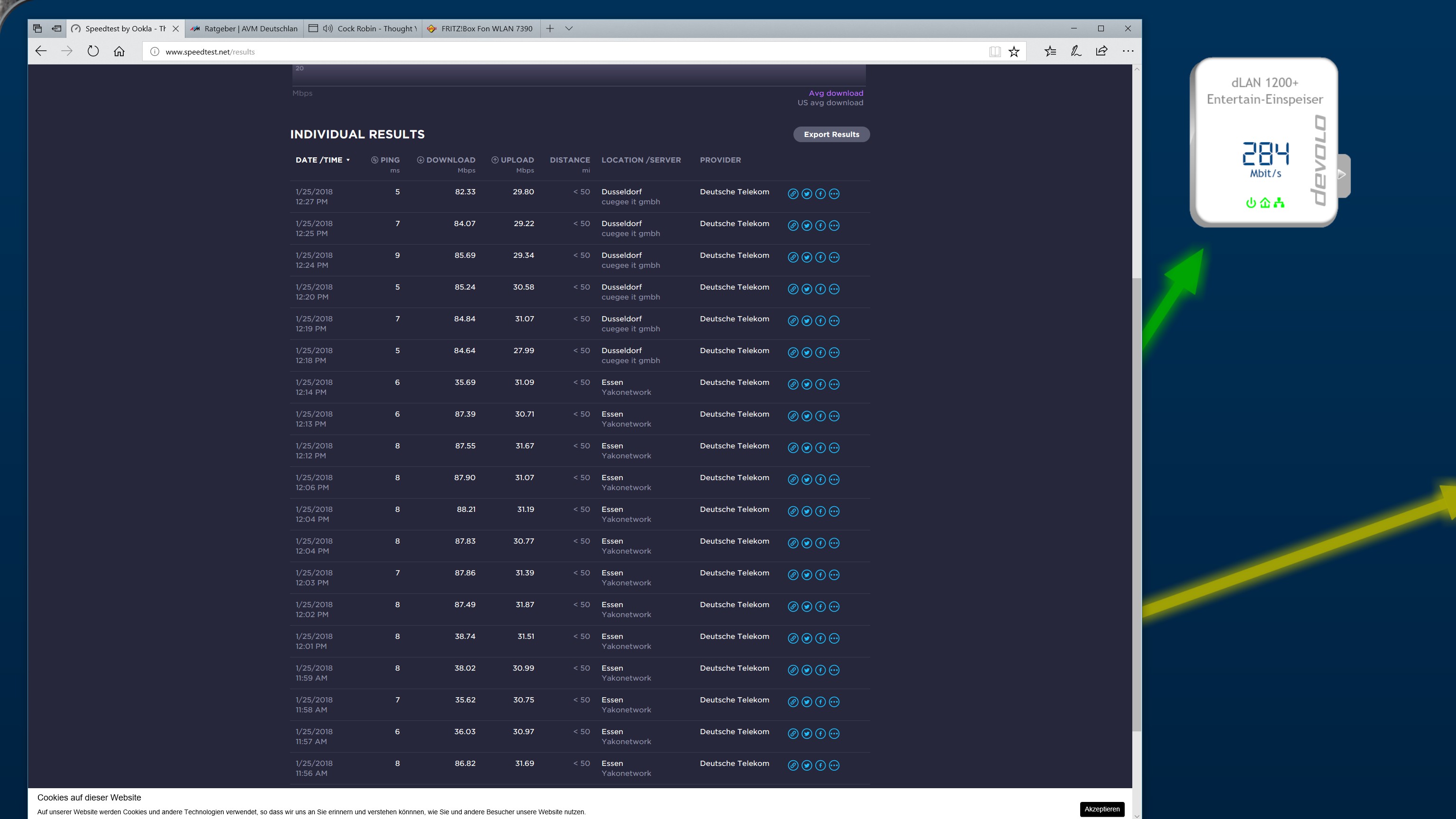This screenshot has width=1456, height=819.
Task: Add web notes pen icon
Action: point(1075,52)
